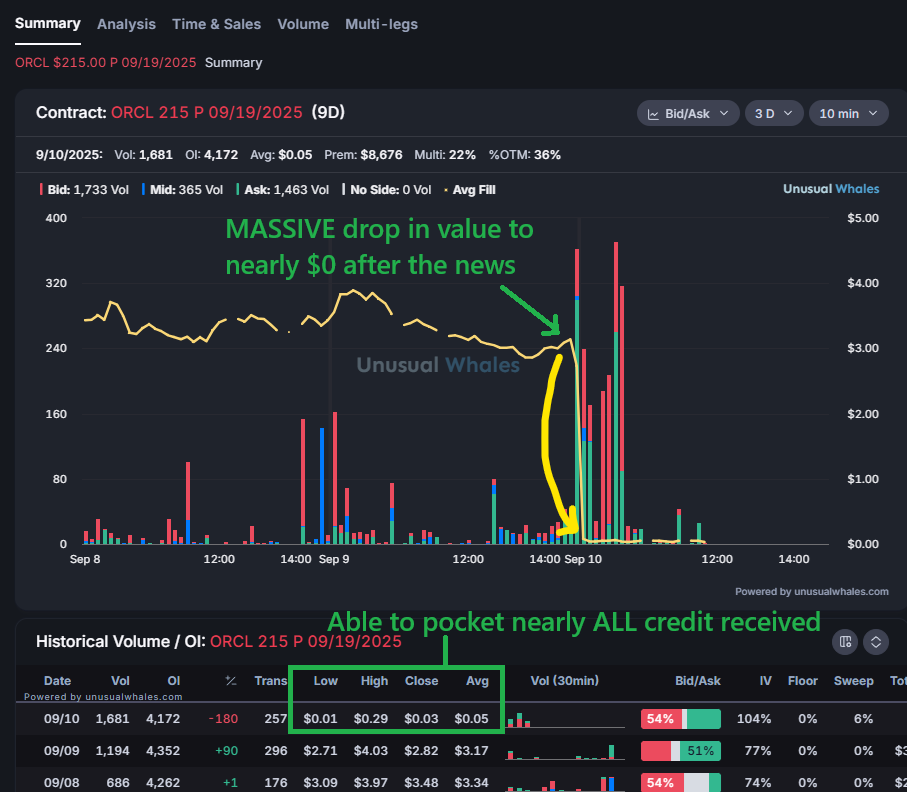907x792 pixels.
Task: Click the 6% Sweep value
Action: click(863, 719)
